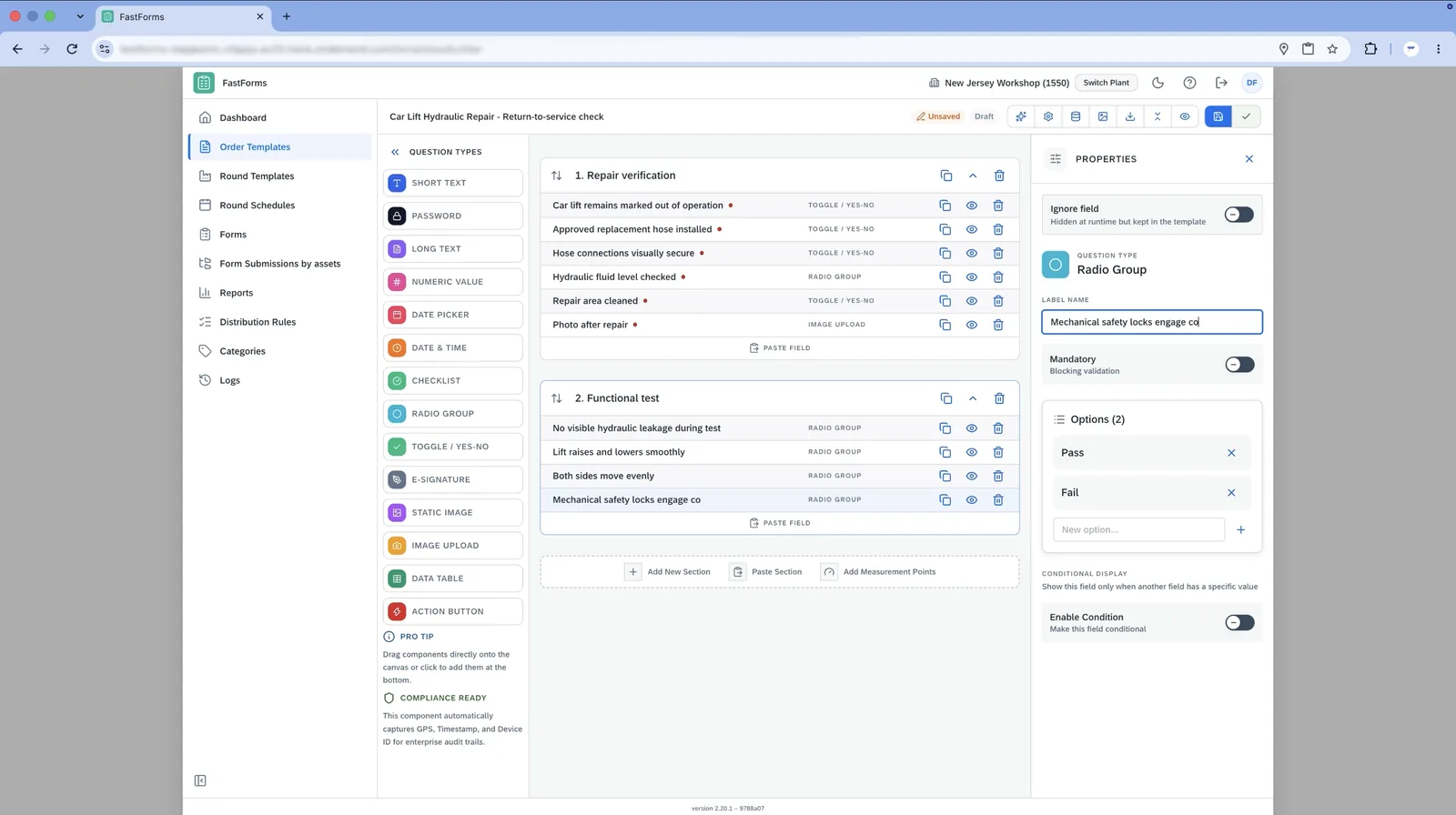Add a Radio Group question type
The width and height of the screenshot is (1456, 815).
pyautogui.click(x=453, y=414)
